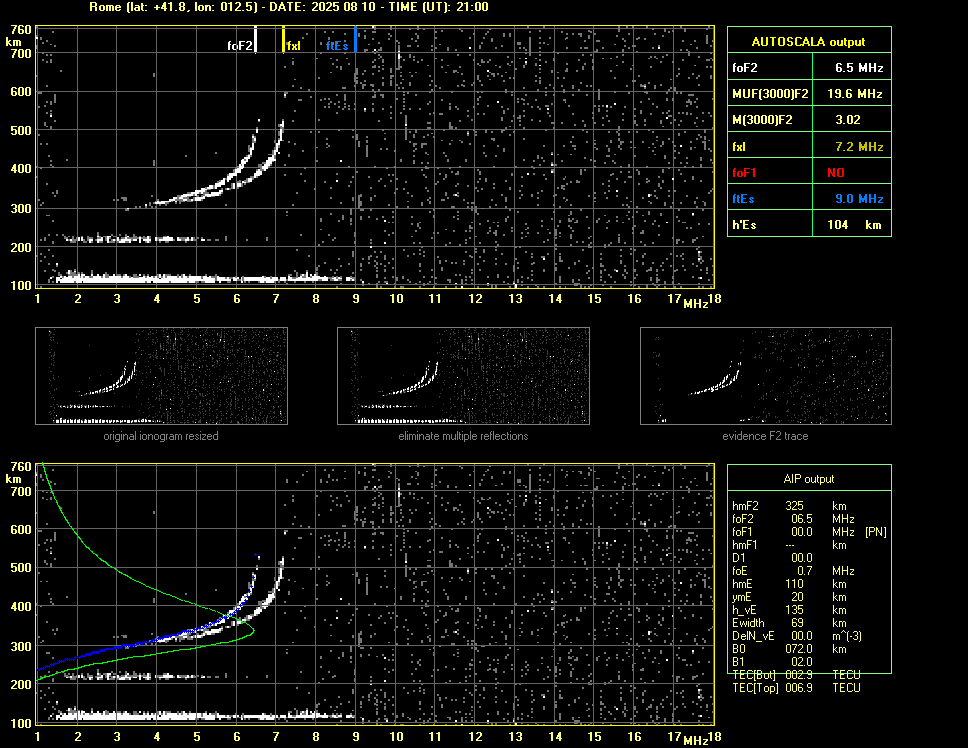Click the B1 02.0 row
The width and height of the screenshot is (968, 748).
773,662
